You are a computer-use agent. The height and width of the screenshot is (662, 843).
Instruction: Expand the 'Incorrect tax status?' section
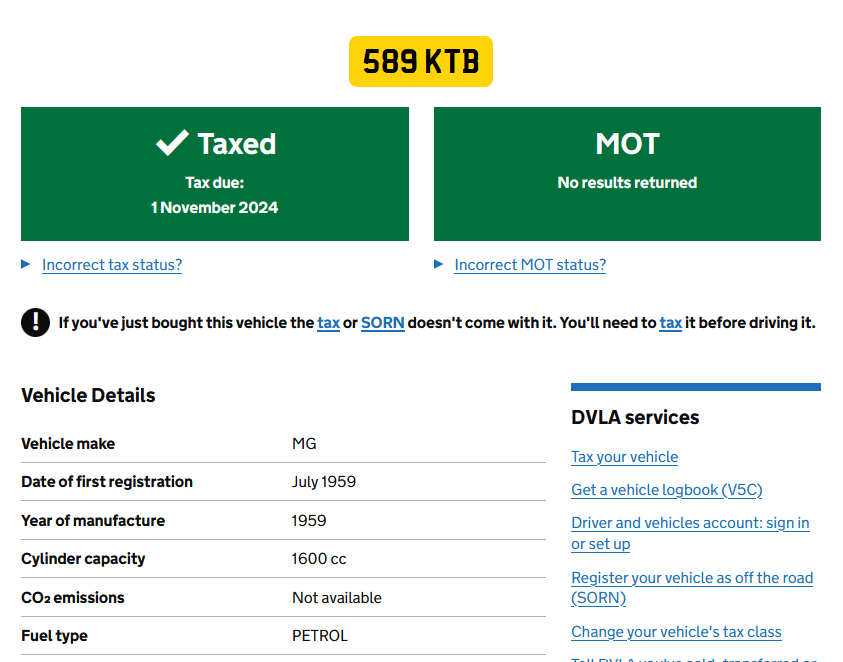pos(111,265)
